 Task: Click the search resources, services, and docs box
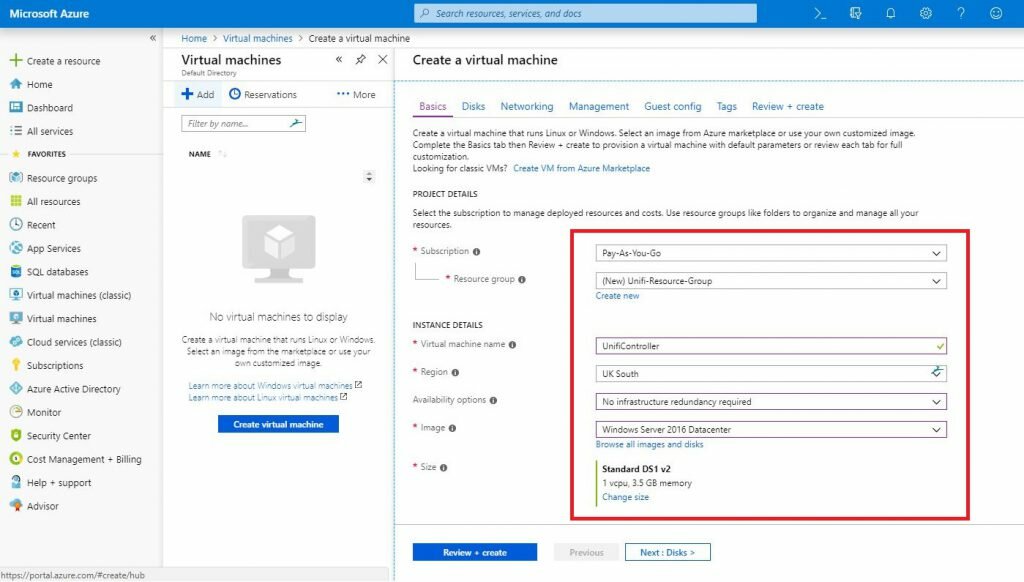(585, 13)
